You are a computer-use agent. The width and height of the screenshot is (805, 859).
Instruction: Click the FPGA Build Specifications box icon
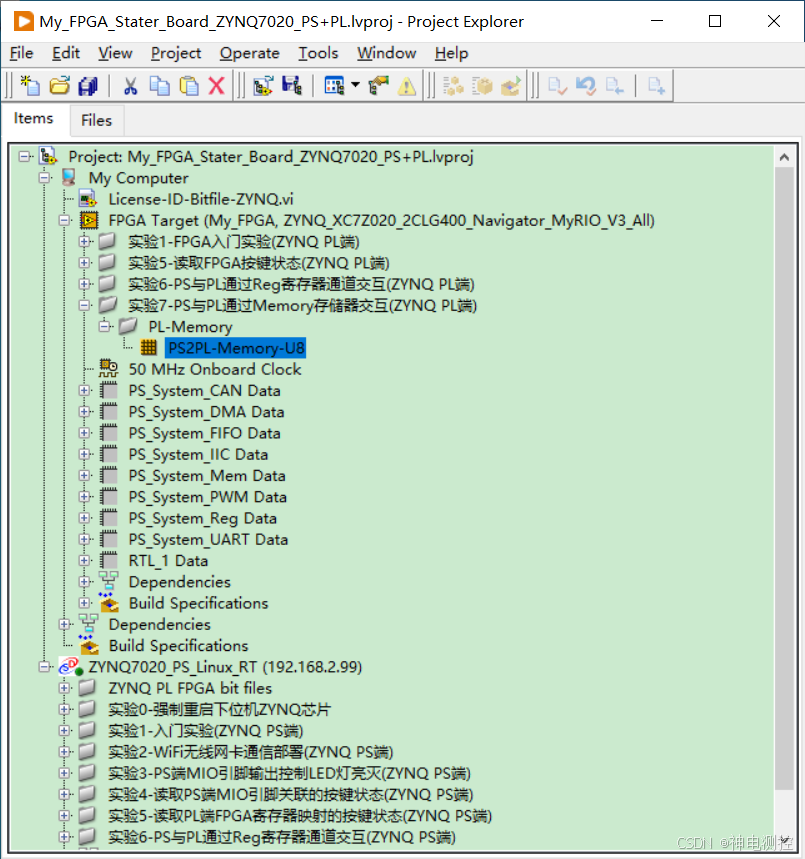coord(109,603)
